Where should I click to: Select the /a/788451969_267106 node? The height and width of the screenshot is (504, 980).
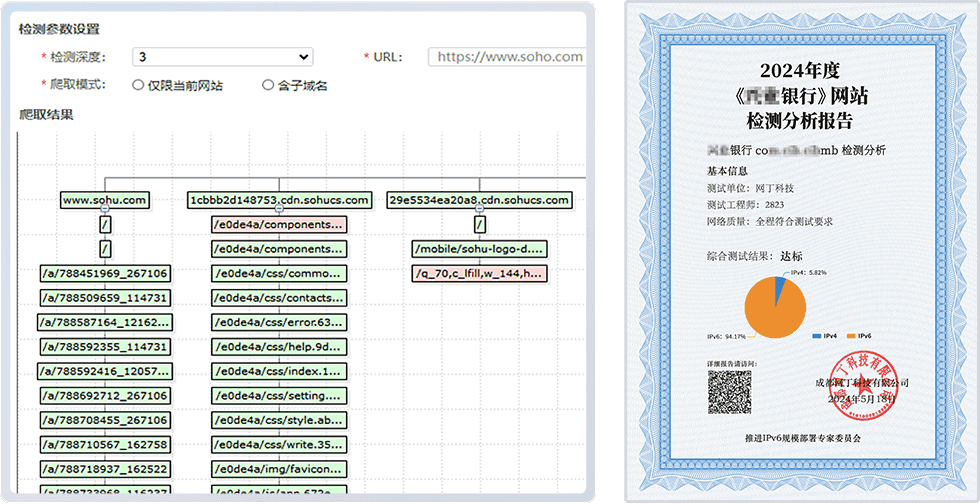point(105,273)
